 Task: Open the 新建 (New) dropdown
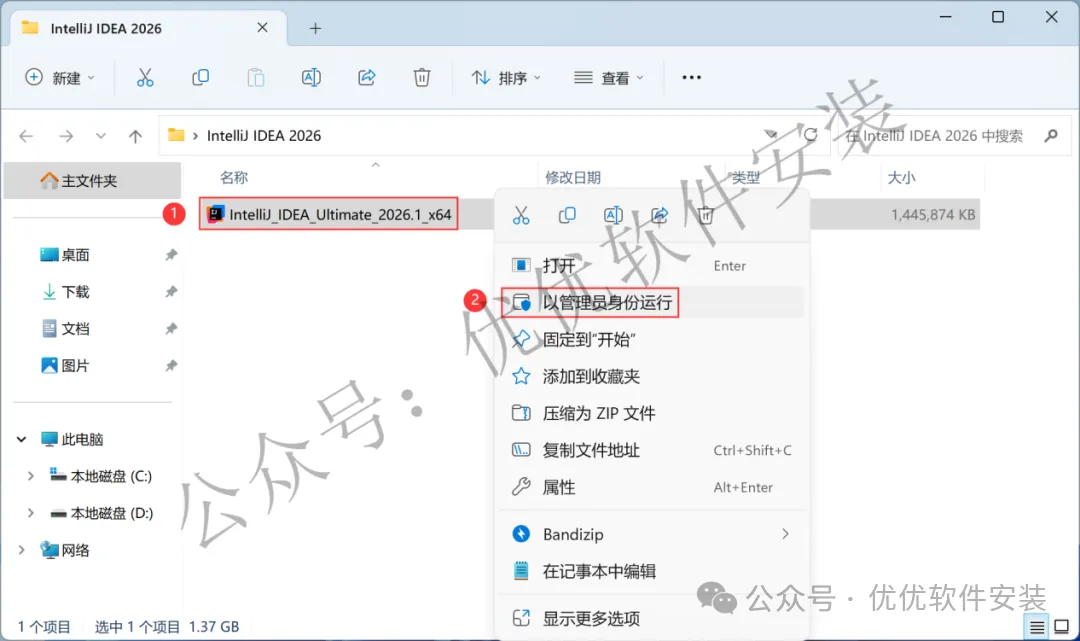click(59, 78)
